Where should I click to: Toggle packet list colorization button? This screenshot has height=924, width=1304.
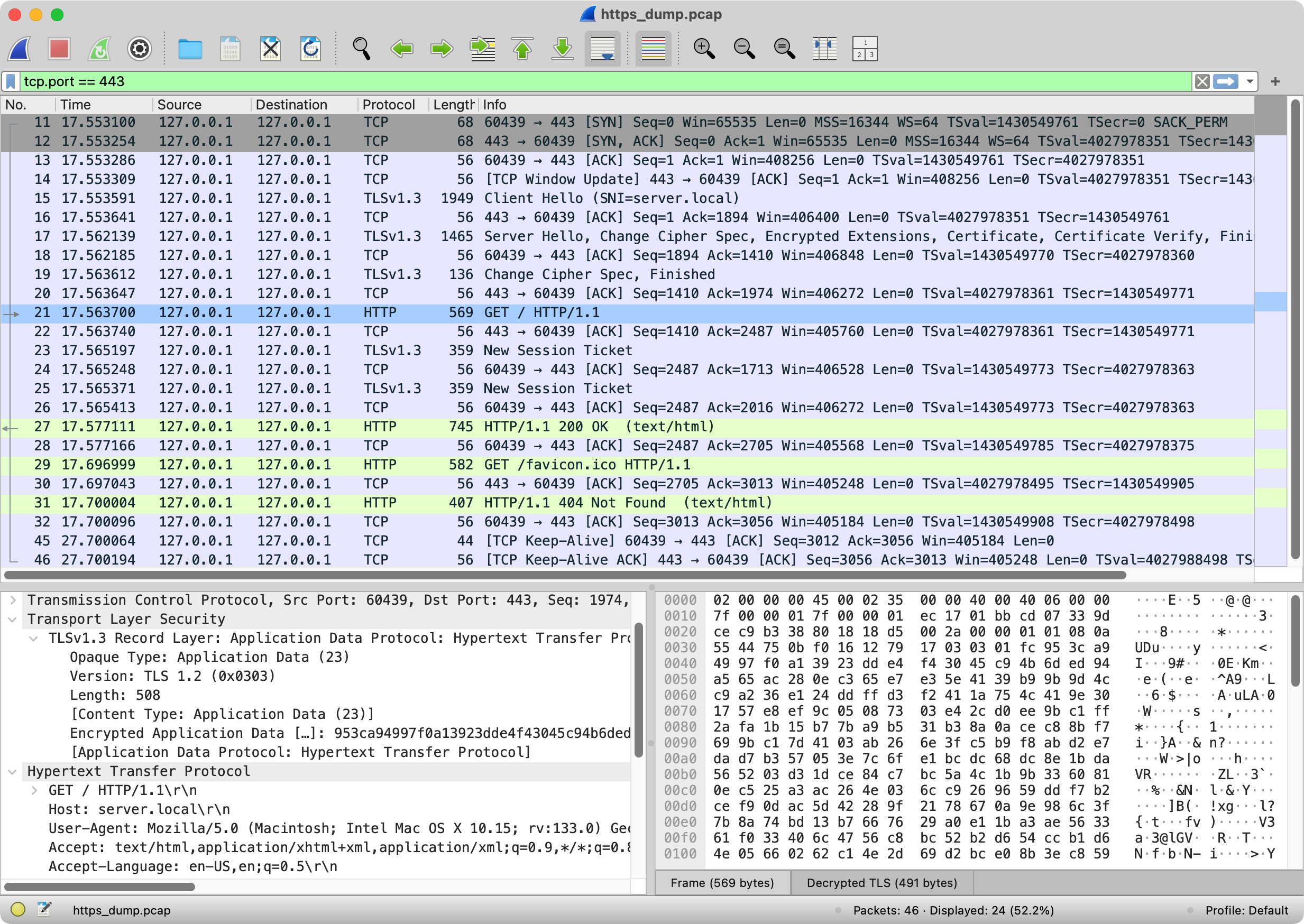(653, 48)
